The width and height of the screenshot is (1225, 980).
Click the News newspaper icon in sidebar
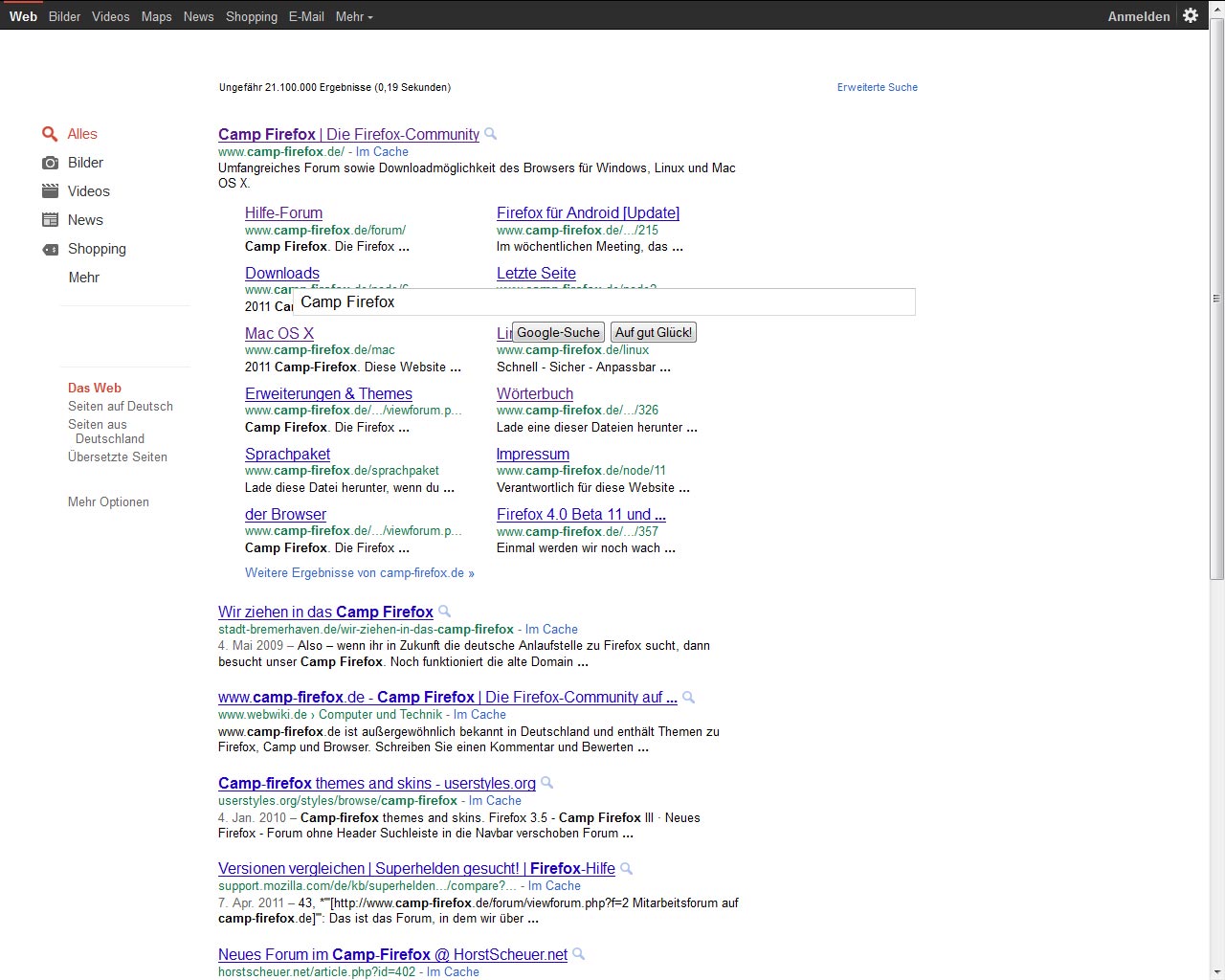(50, 220)
